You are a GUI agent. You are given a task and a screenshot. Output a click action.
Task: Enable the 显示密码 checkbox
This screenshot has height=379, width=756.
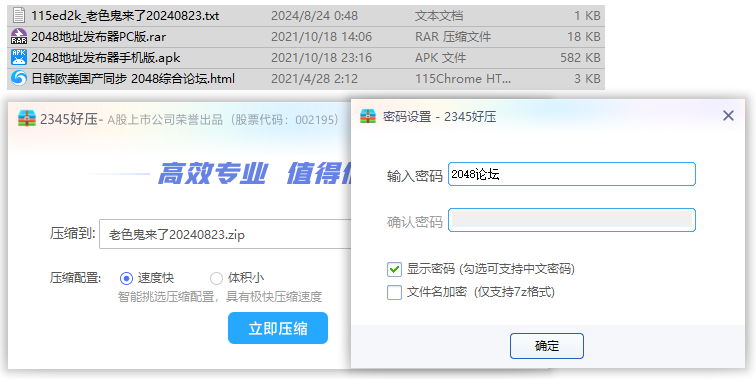tap(394, 269)
